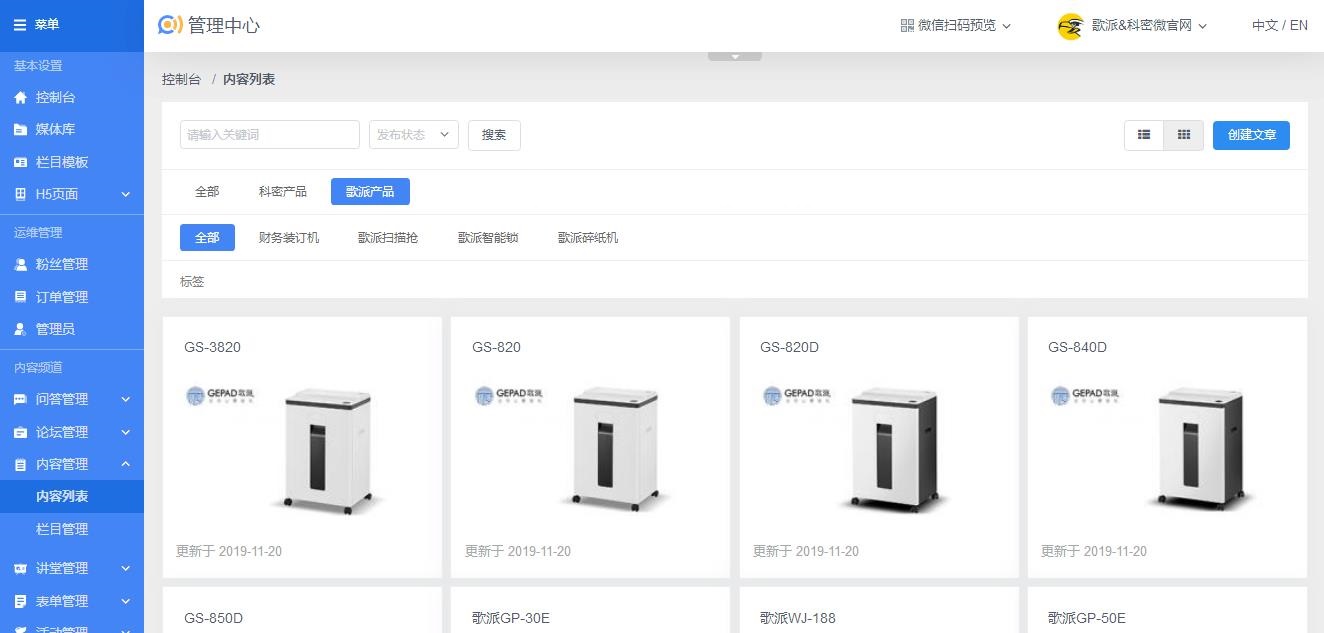
Task: Switch language via 中文 / EN
Action: click(x=1279, y=25)
